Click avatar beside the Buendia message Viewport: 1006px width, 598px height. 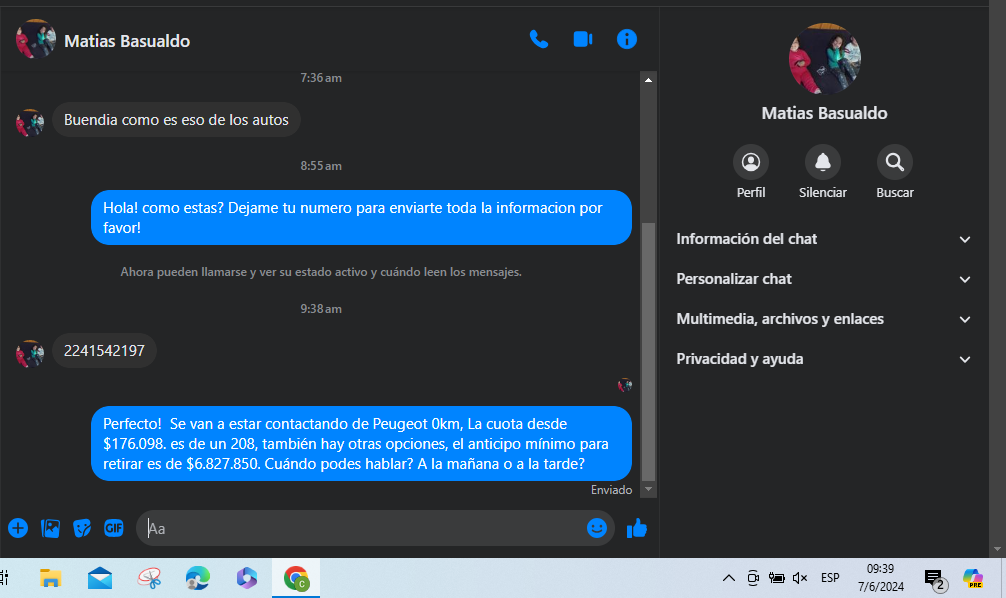click(30, 123)
